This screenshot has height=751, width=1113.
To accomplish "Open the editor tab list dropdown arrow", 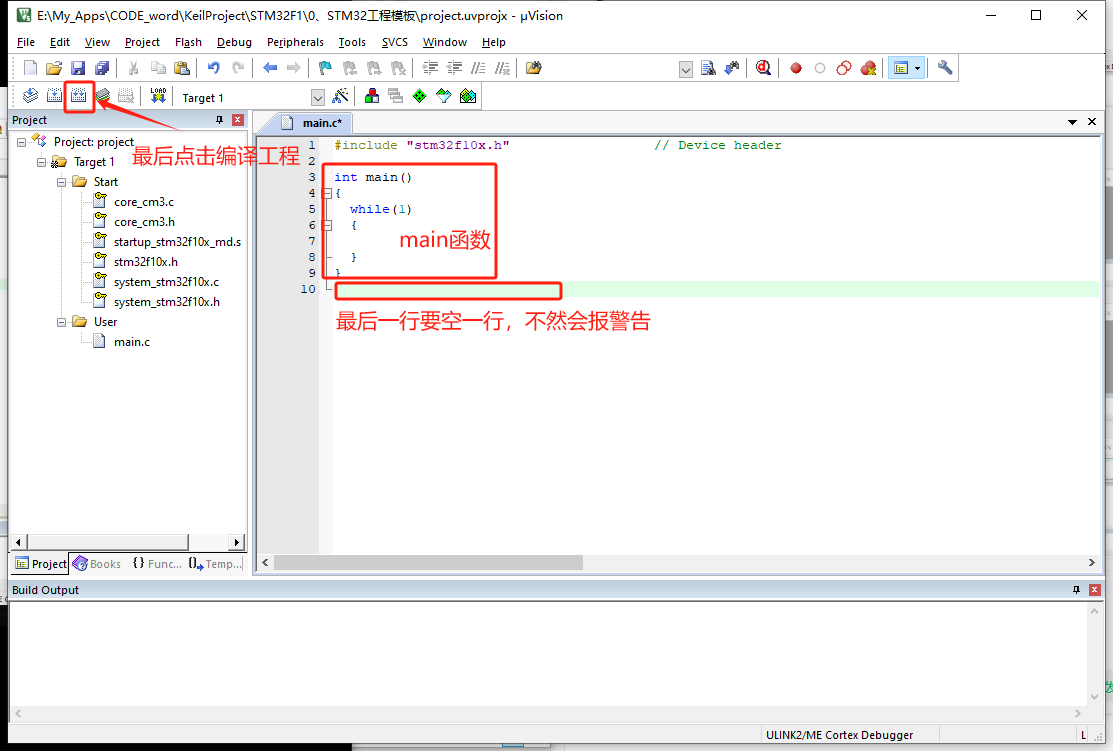I will [x=1072, y=122].
